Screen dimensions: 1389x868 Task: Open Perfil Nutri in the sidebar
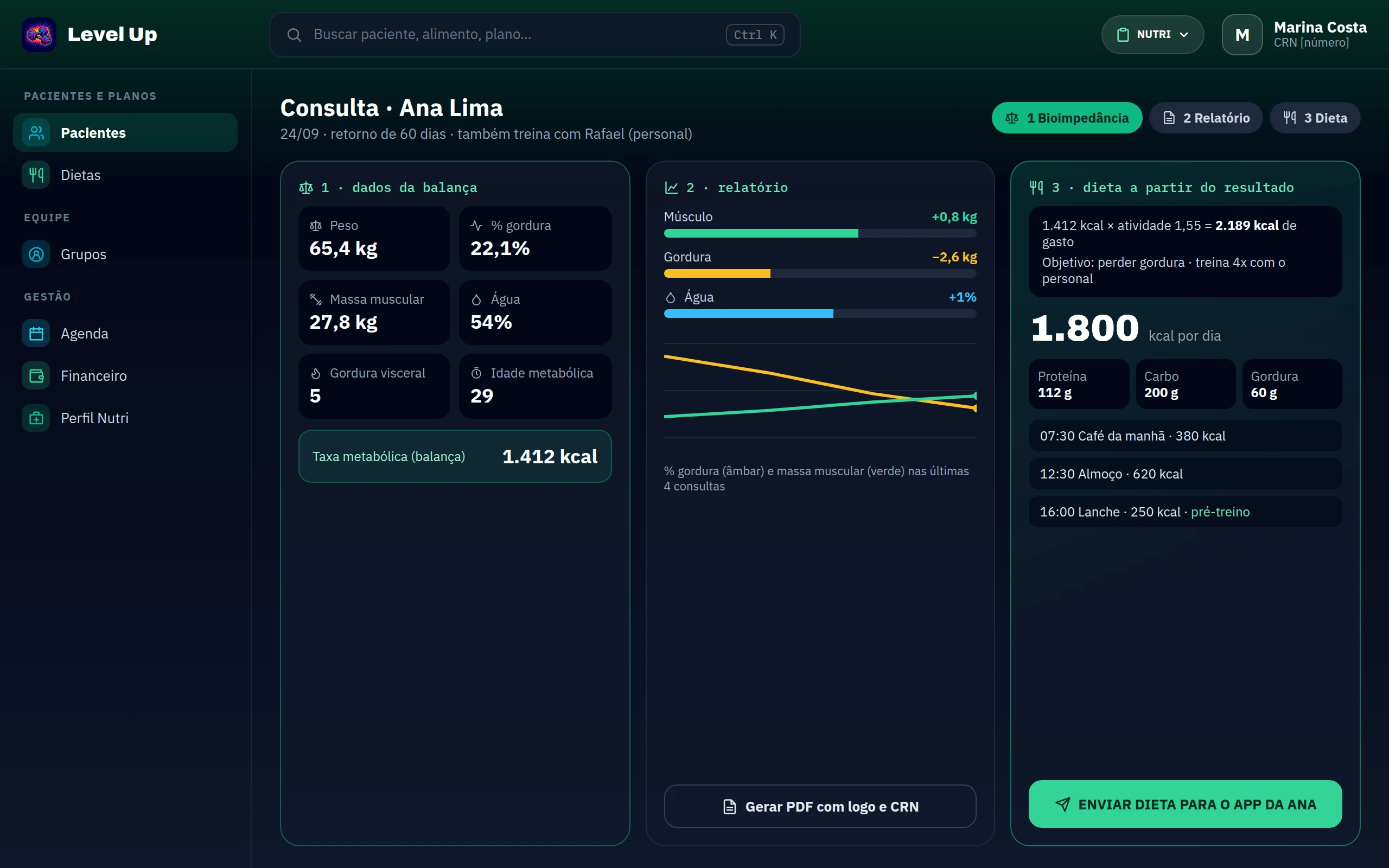125,418
